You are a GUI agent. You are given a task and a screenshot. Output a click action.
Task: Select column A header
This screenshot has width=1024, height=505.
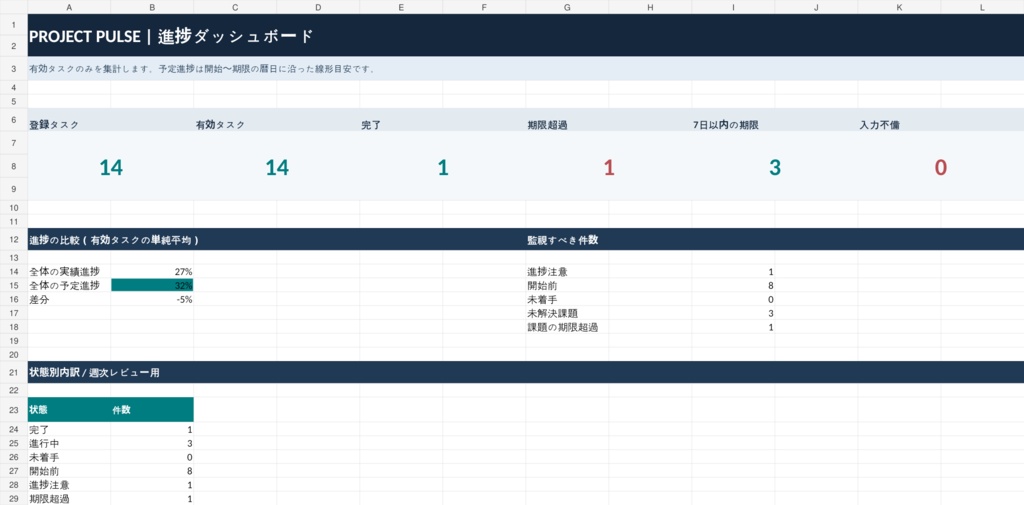pyautogui.click(x=69, y=7)
